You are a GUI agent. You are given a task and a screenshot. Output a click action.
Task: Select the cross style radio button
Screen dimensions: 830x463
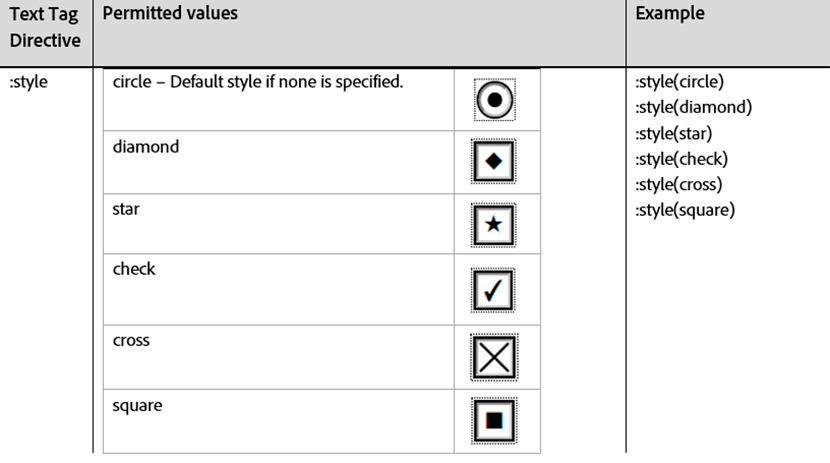coord(493,358)
